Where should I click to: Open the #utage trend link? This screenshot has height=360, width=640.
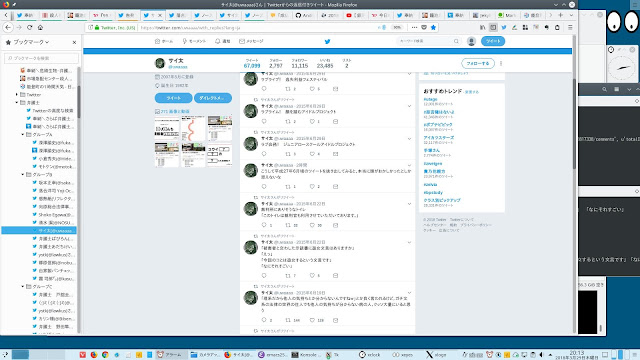pyautogui.click(x=430, y=99)
